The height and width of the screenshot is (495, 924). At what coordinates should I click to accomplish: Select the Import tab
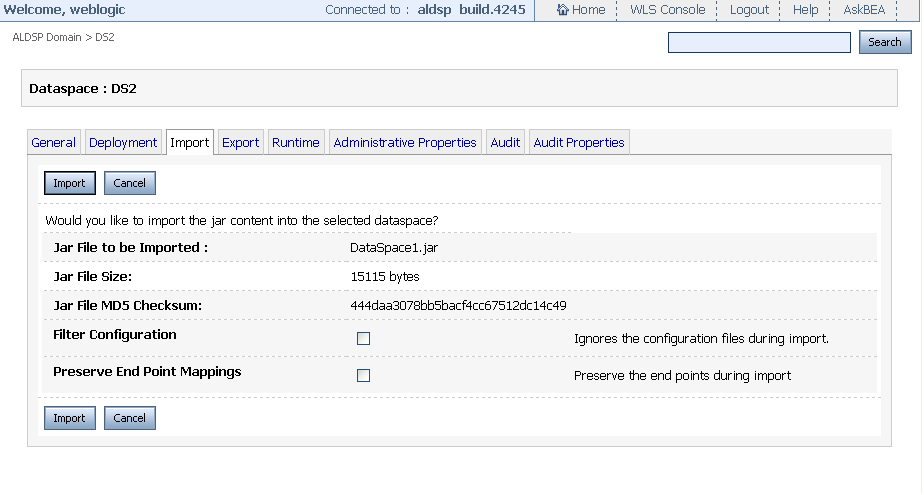point(190,143)
